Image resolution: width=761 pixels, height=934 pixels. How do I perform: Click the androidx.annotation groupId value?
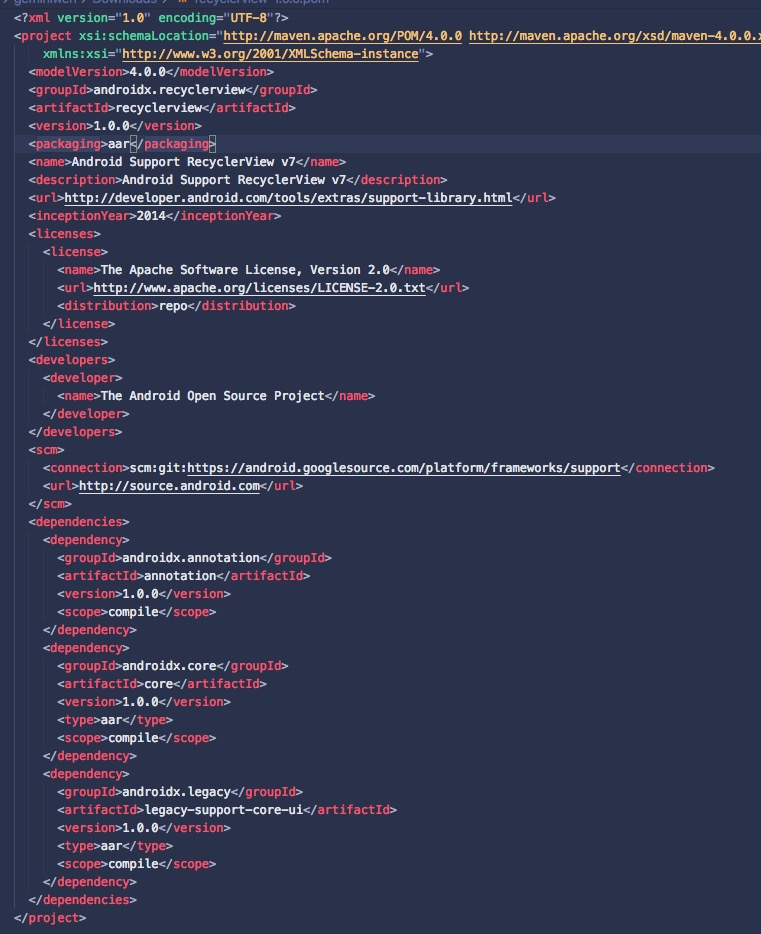191,558
